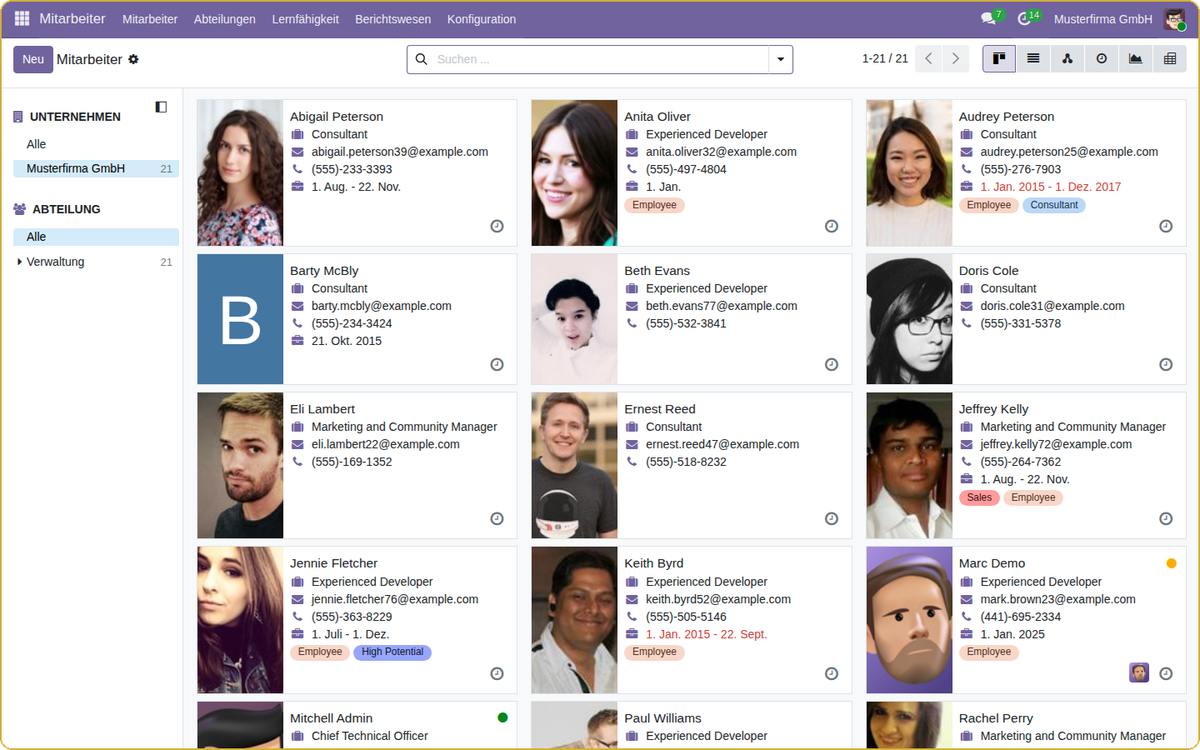Click the Mitarbeiter app title in navbar

73,19
